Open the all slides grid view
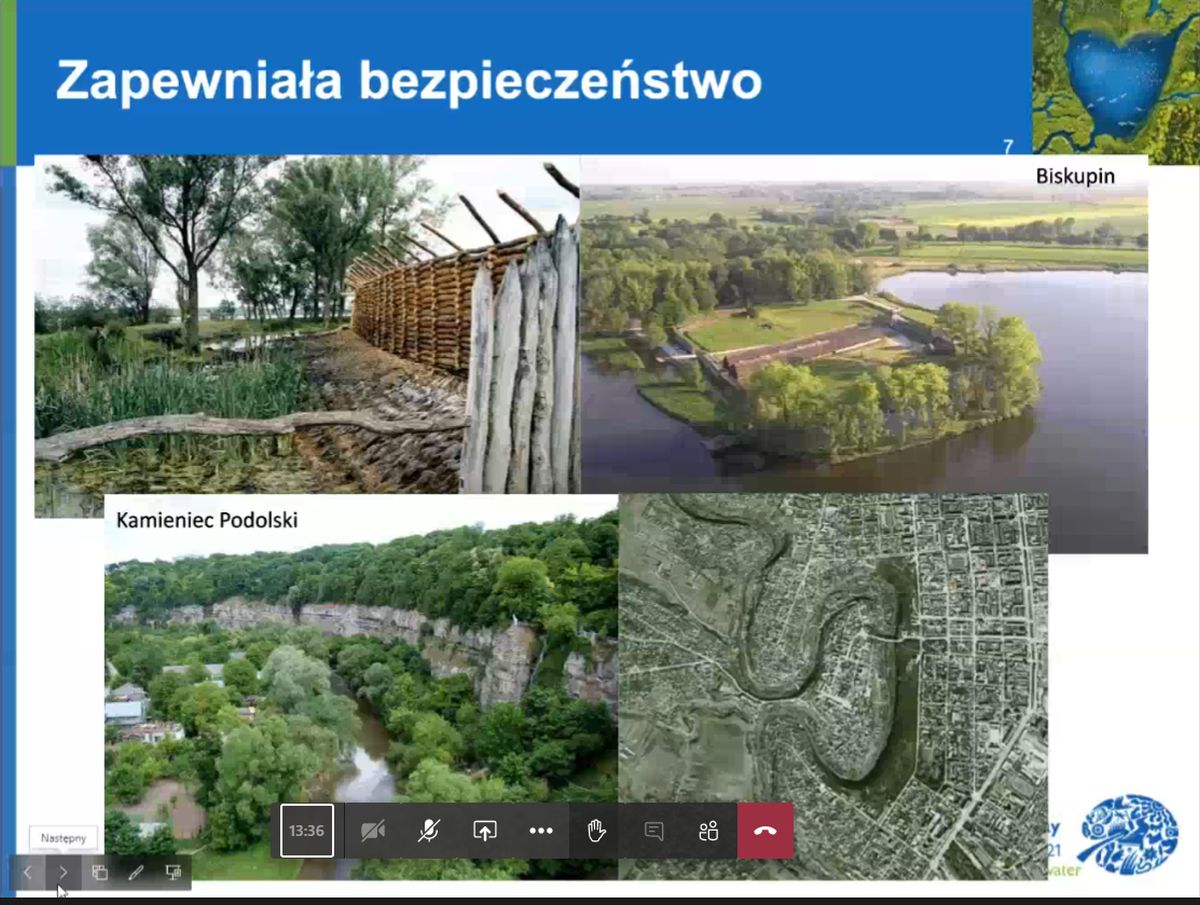The height and width of the screenshot is (905, 1200). tap(100, 872)
